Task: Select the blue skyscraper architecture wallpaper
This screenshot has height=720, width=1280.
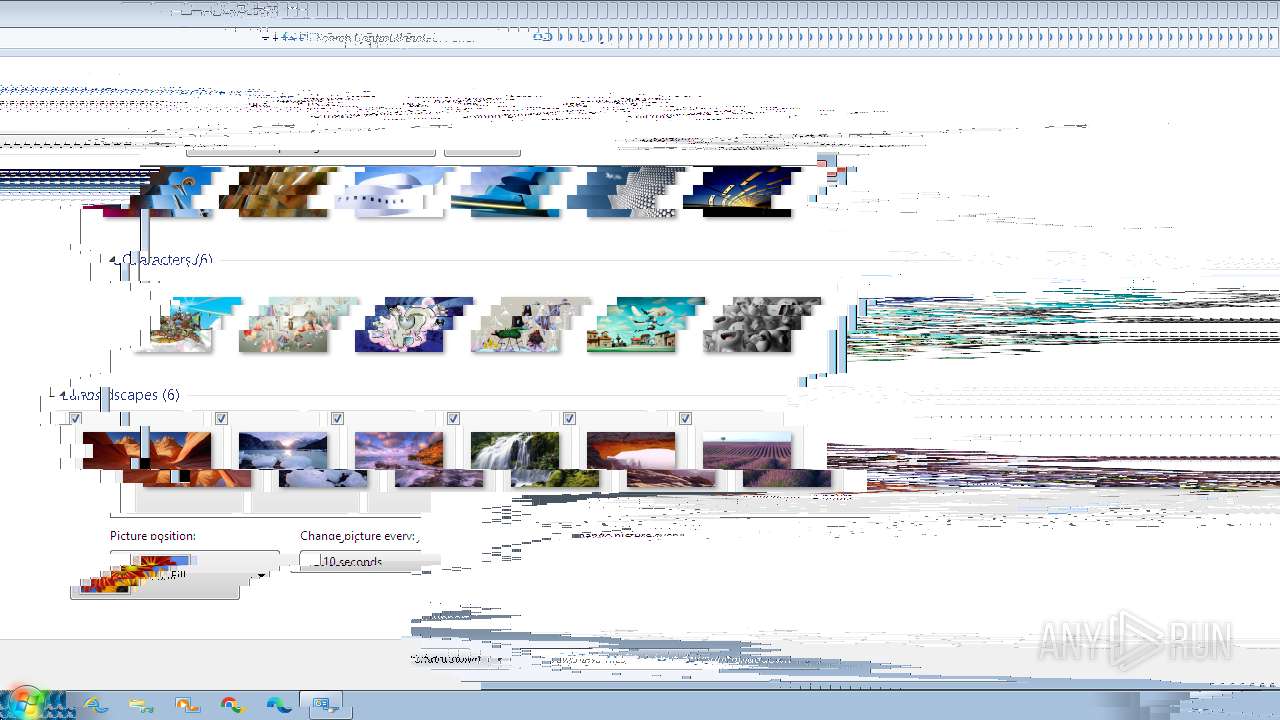Action: pyautogui.click(x=178, y=191)
